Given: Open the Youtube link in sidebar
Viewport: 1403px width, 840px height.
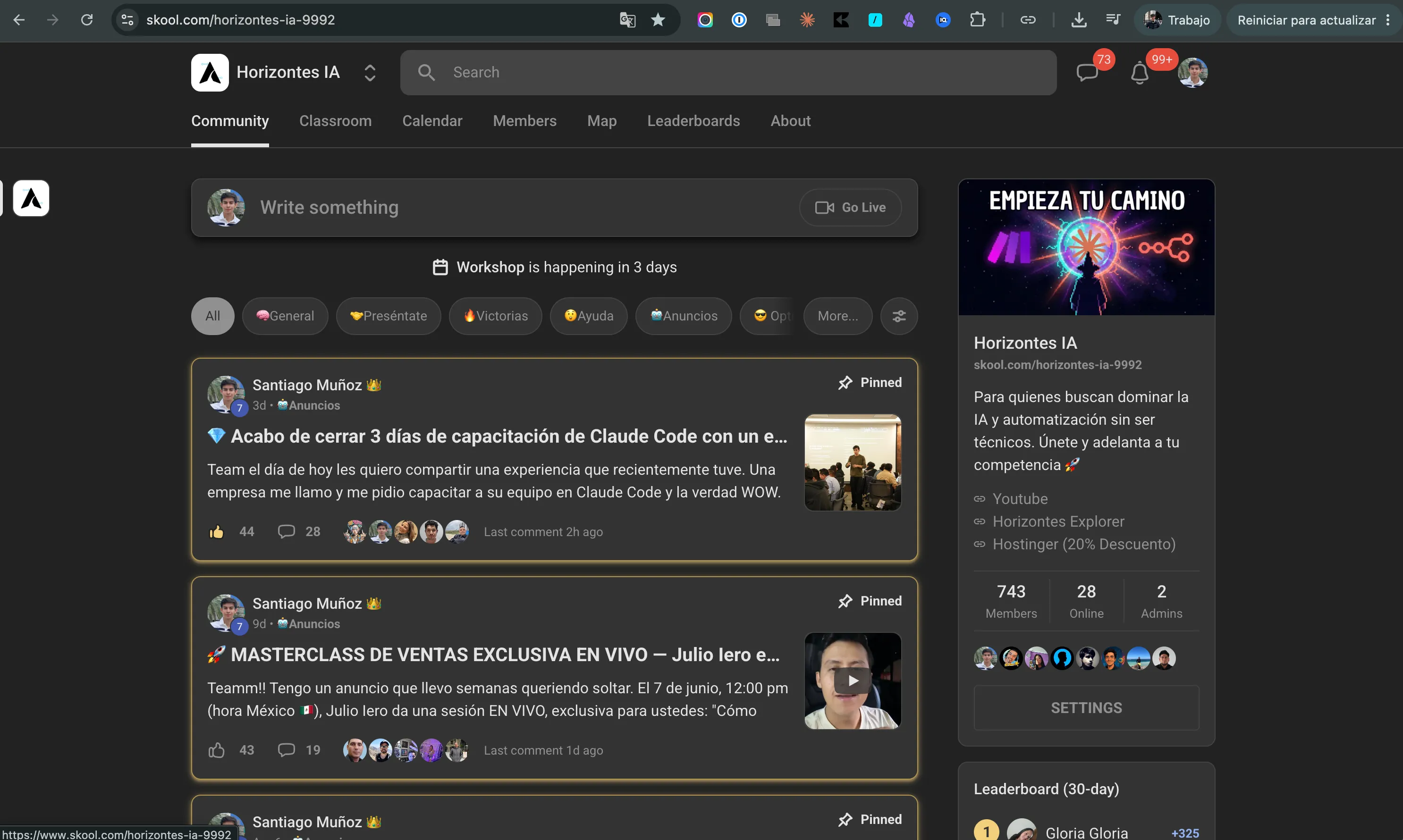Looking at the screenshot, I should (1020, 499).
